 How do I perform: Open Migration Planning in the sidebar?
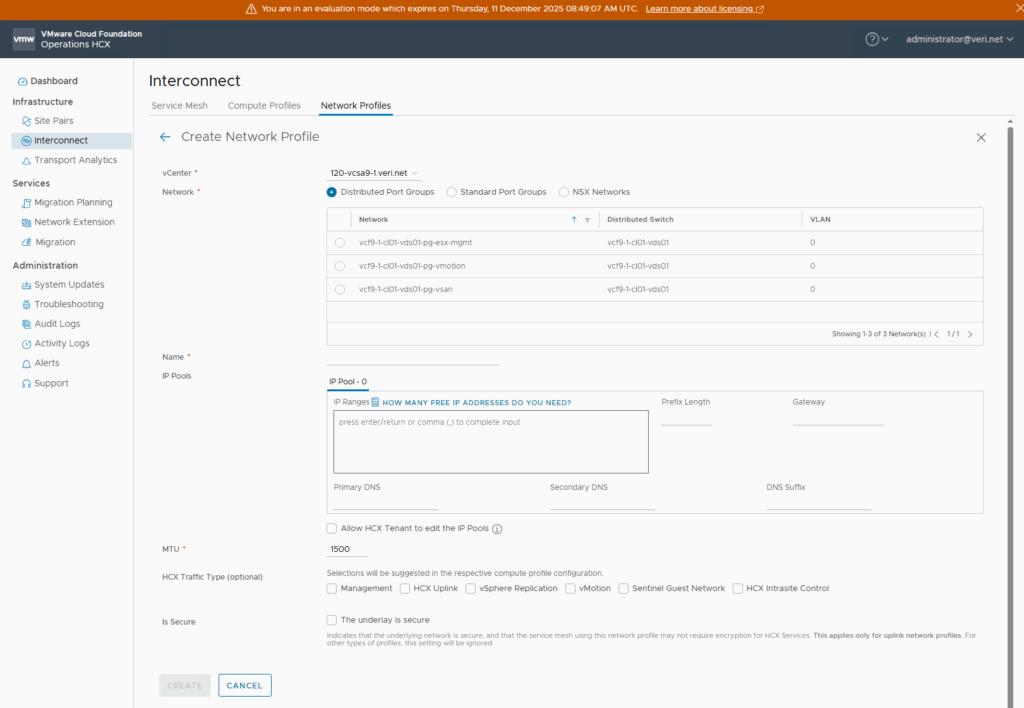coord(73,202)
